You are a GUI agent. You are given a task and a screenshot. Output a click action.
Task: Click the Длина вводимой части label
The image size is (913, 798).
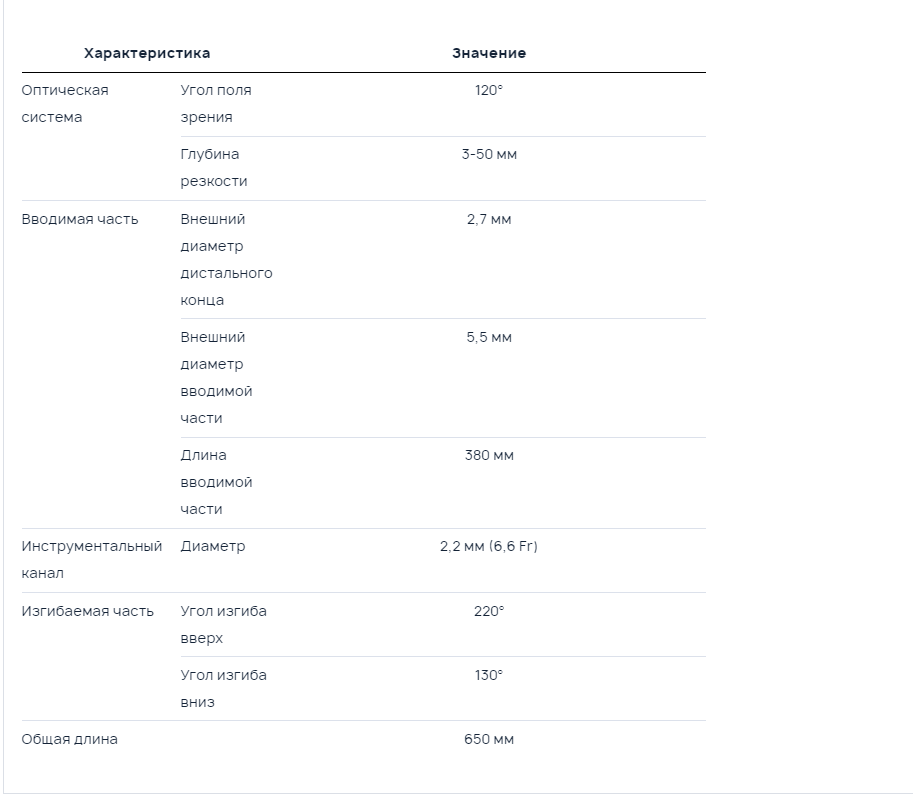[x=216, y=482]
